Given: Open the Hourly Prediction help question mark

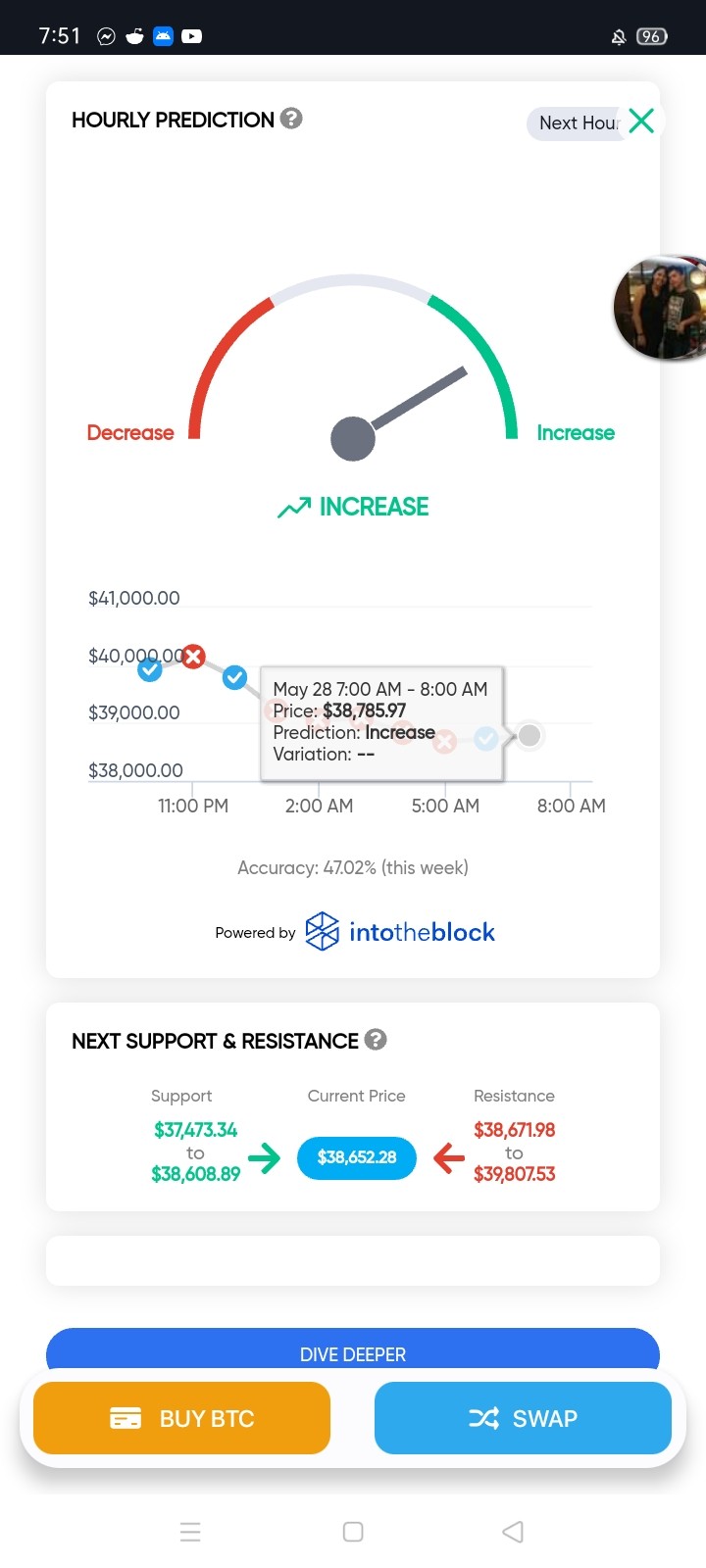Looking at the screenshot, I should pos(291,119).
